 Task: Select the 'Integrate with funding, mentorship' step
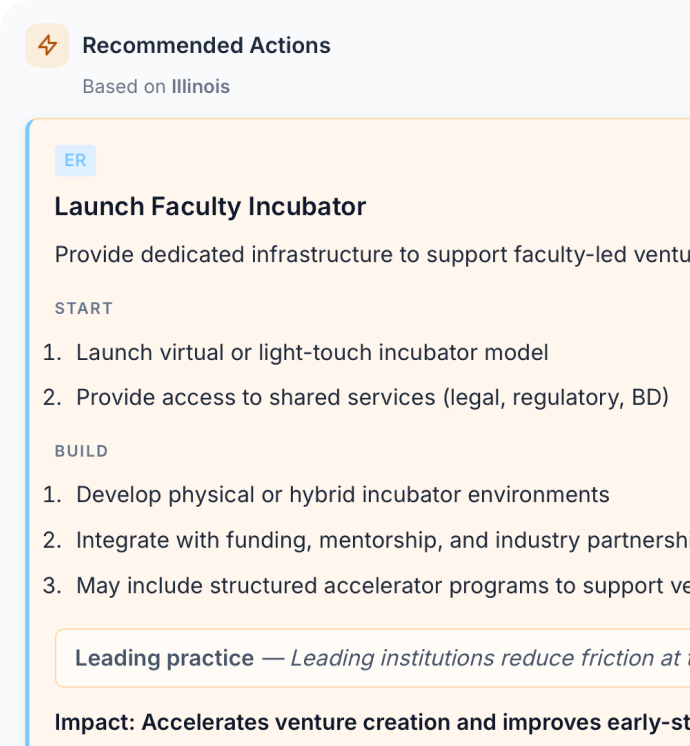pos(382,541)
